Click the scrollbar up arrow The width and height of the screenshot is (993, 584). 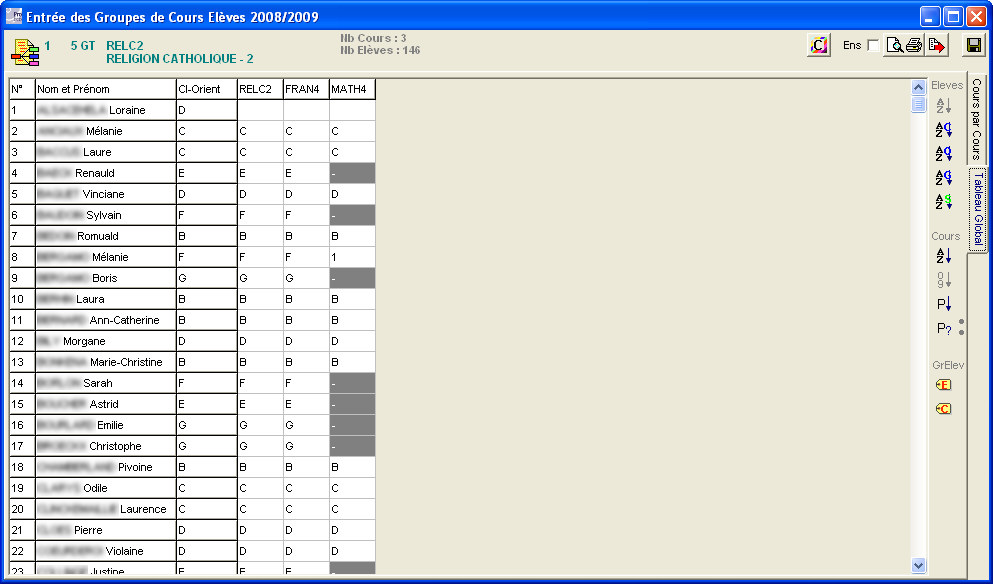[918, 87]
